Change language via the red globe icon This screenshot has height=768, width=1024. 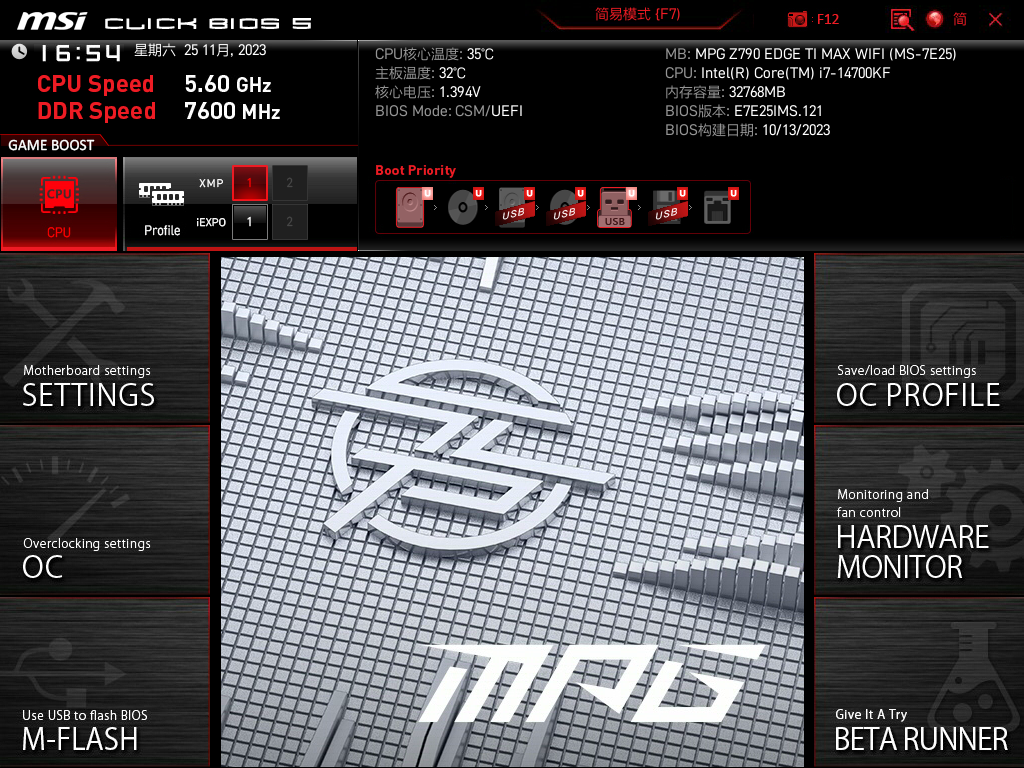point(935,19)
